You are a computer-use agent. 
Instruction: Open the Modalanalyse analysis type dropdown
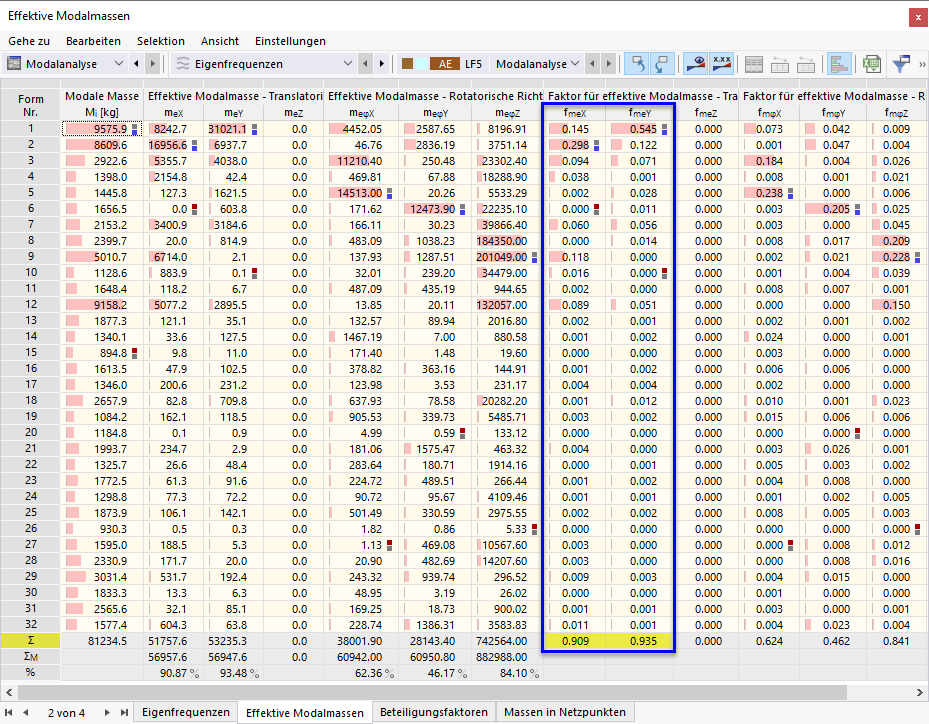118,63
